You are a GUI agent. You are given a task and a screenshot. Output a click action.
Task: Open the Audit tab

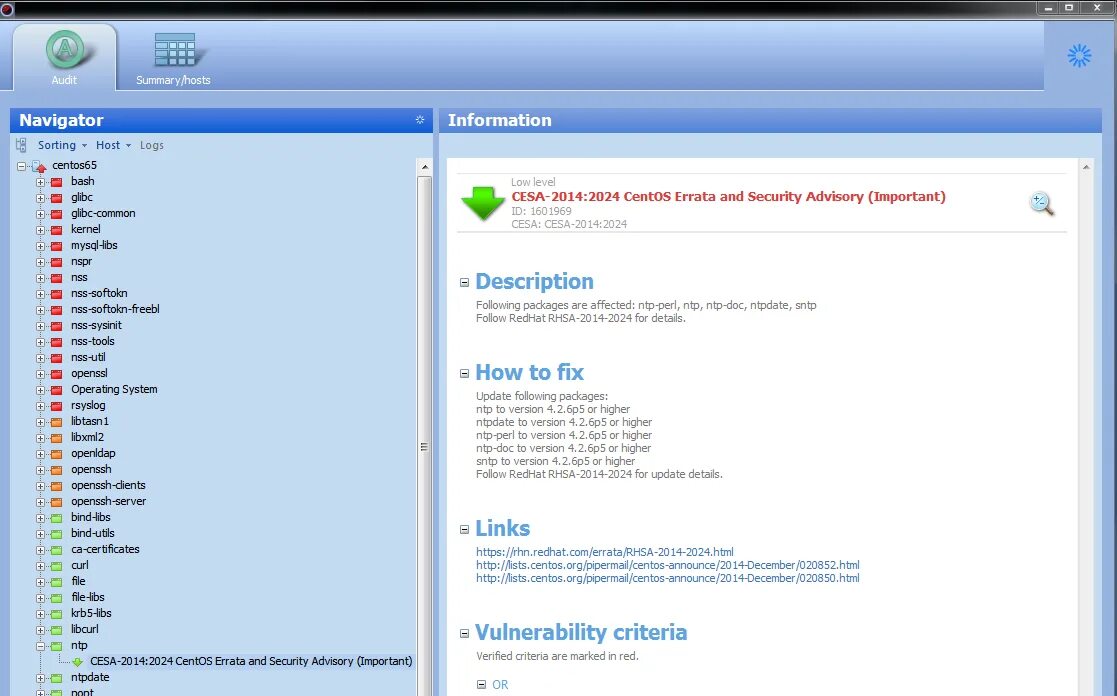point(64,58)
